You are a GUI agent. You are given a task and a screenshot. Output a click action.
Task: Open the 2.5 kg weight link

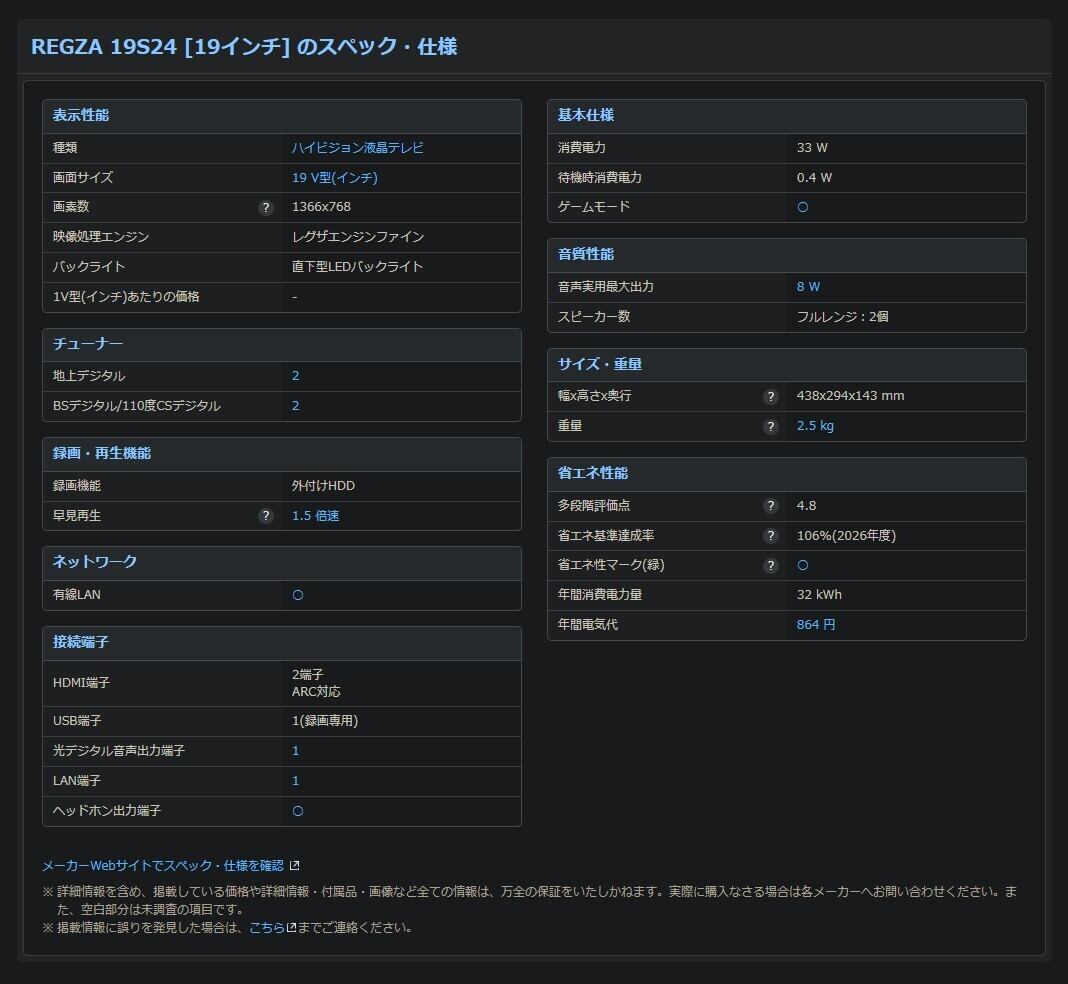point(815,426)
